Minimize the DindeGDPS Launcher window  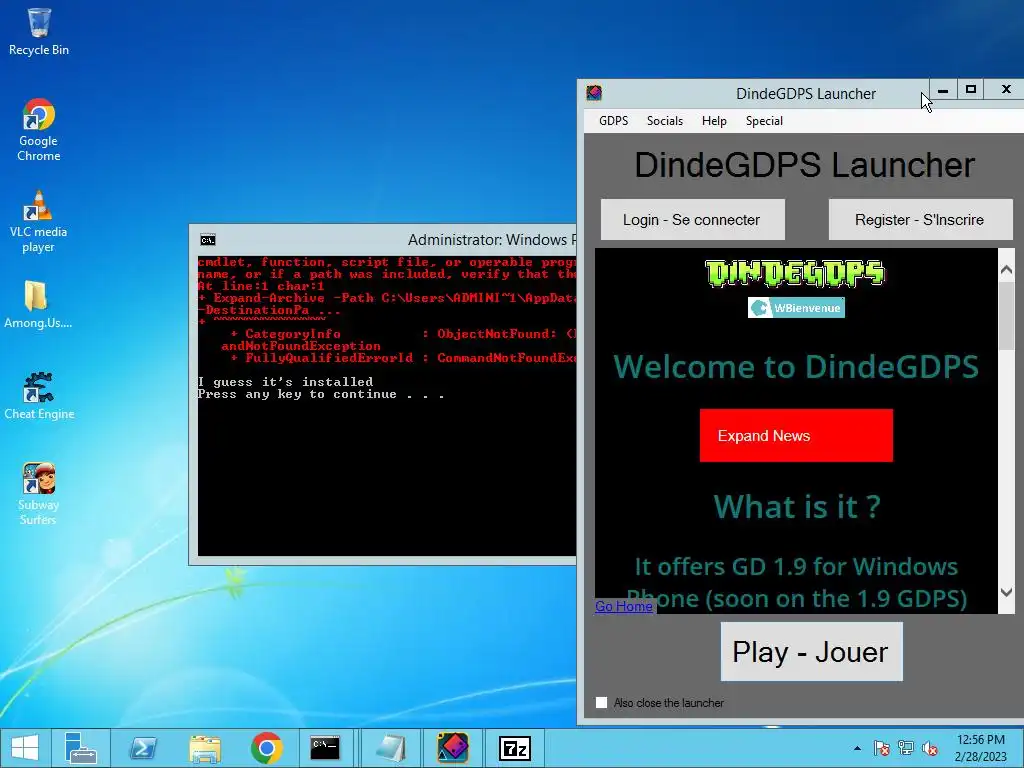(943, 90)
